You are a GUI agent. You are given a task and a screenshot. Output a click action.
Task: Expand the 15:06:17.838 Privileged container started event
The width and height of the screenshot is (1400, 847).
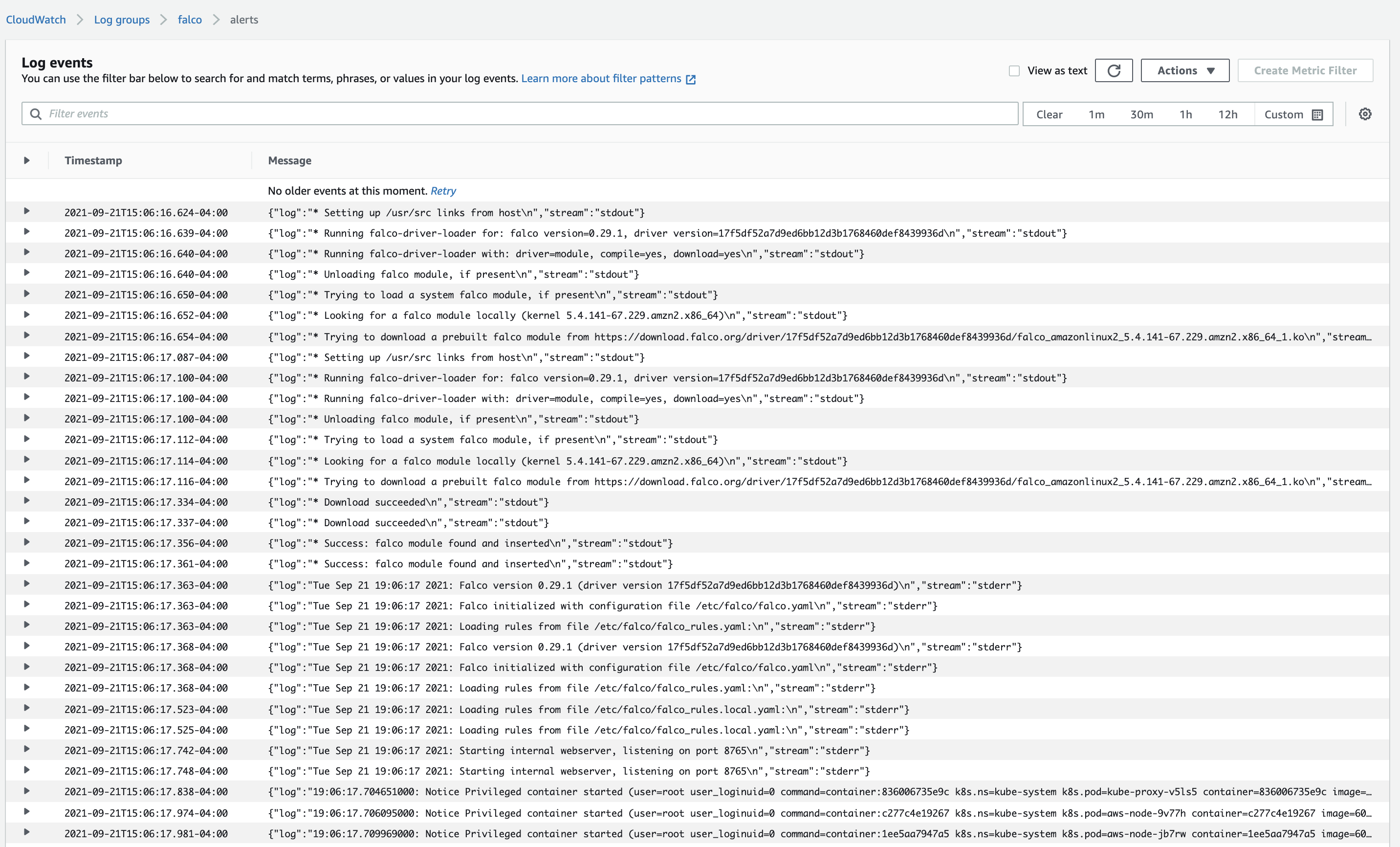tap(27, 791)
